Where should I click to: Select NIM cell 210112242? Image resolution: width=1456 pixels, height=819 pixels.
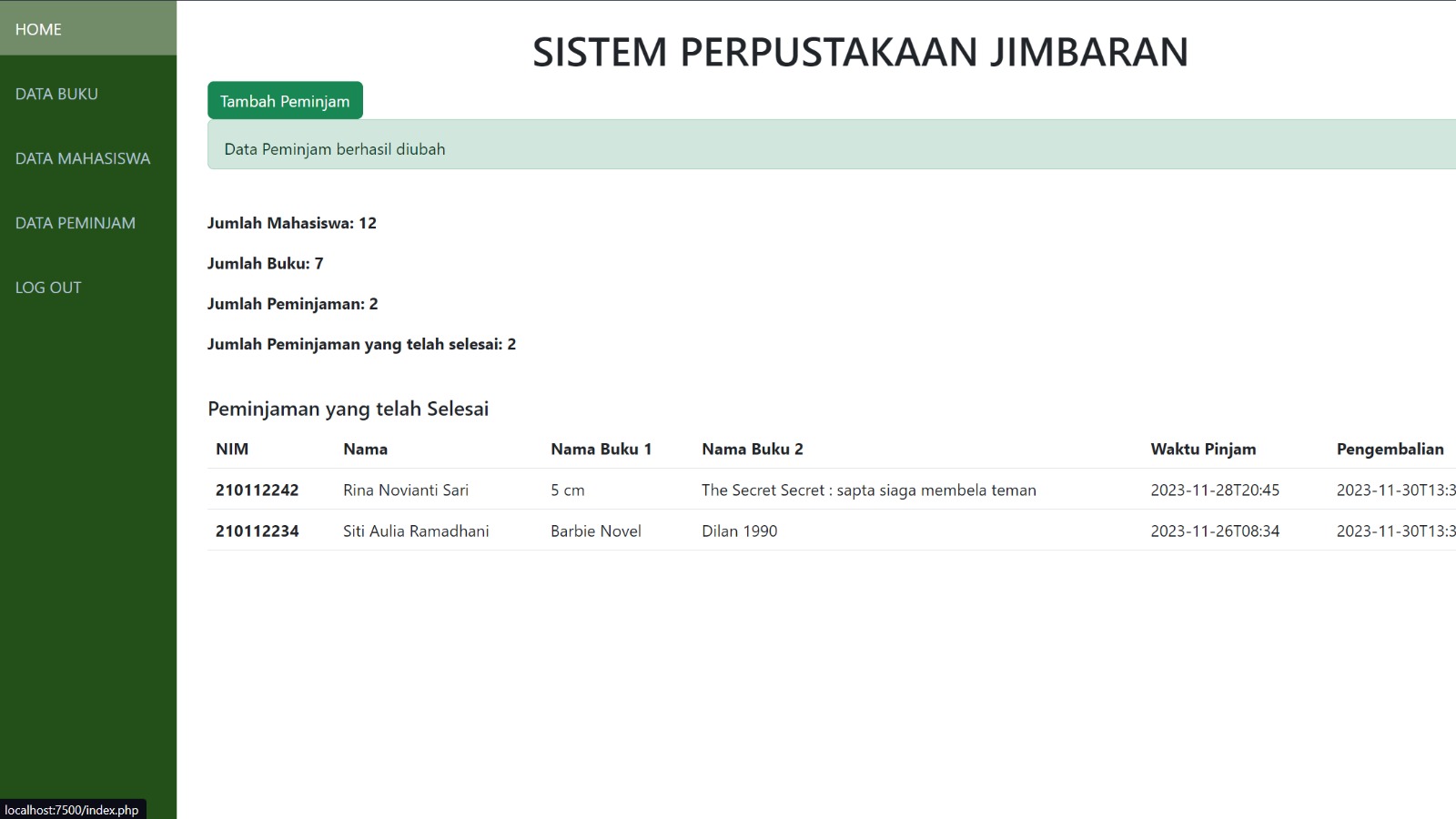pos(258,490)
